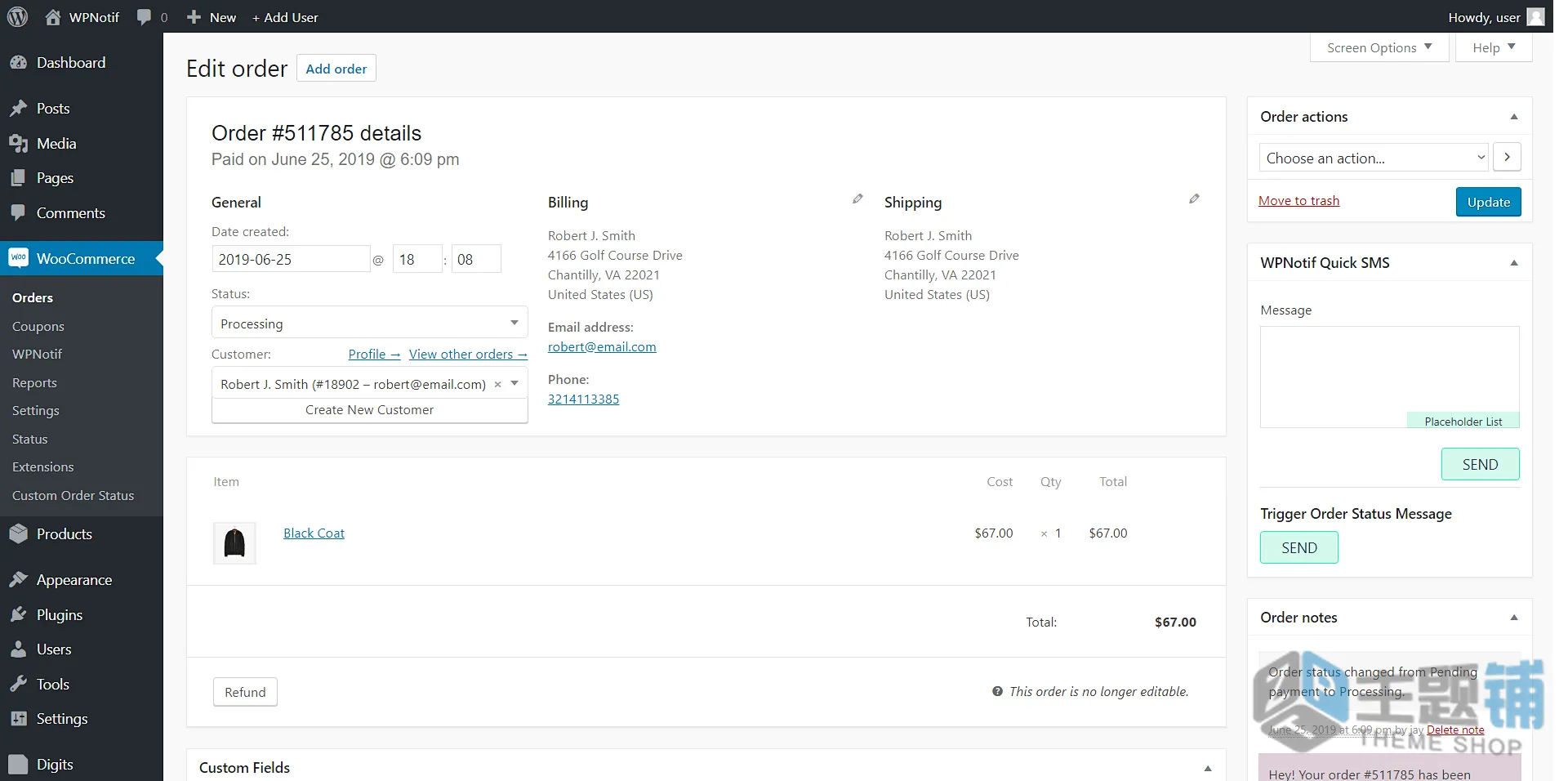Send Trigger Order Status Message
The image size is (1568, 781).
(1298, 547)
